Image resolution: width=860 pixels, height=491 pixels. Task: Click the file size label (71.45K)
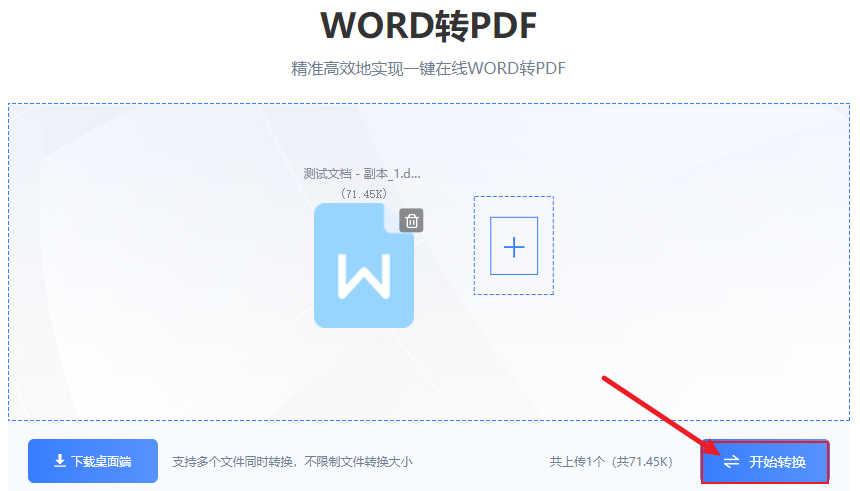(363, 193)
